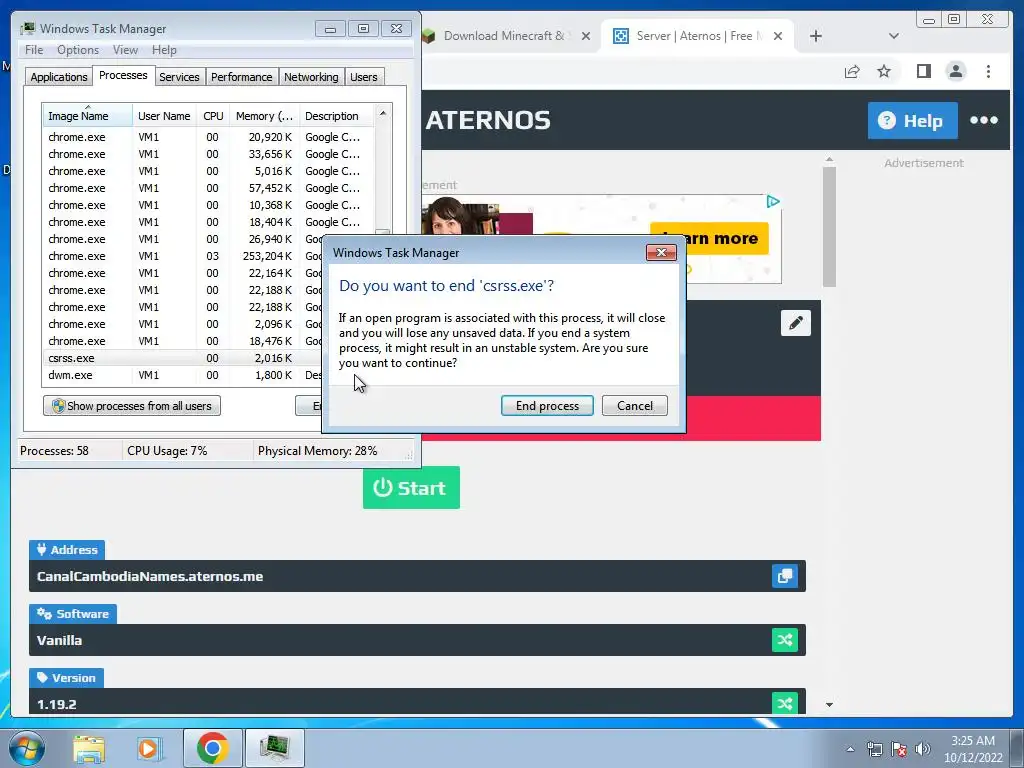Click the Learn more ad button

tap(709, 238)
